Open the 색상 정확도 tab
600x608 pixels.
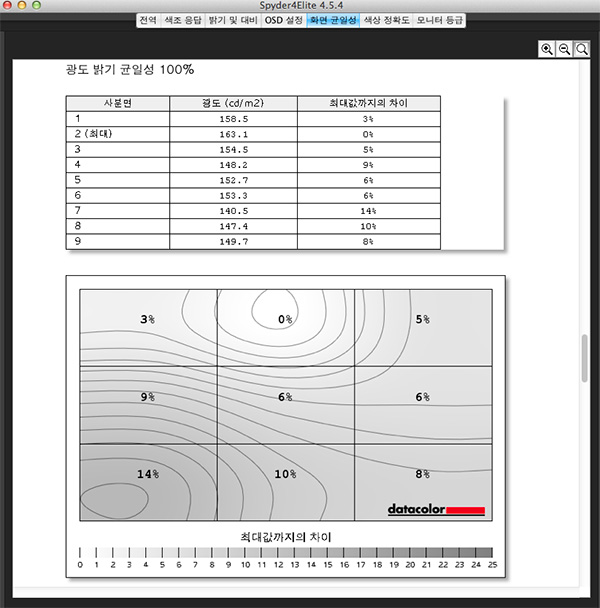[x=387, y=20]
